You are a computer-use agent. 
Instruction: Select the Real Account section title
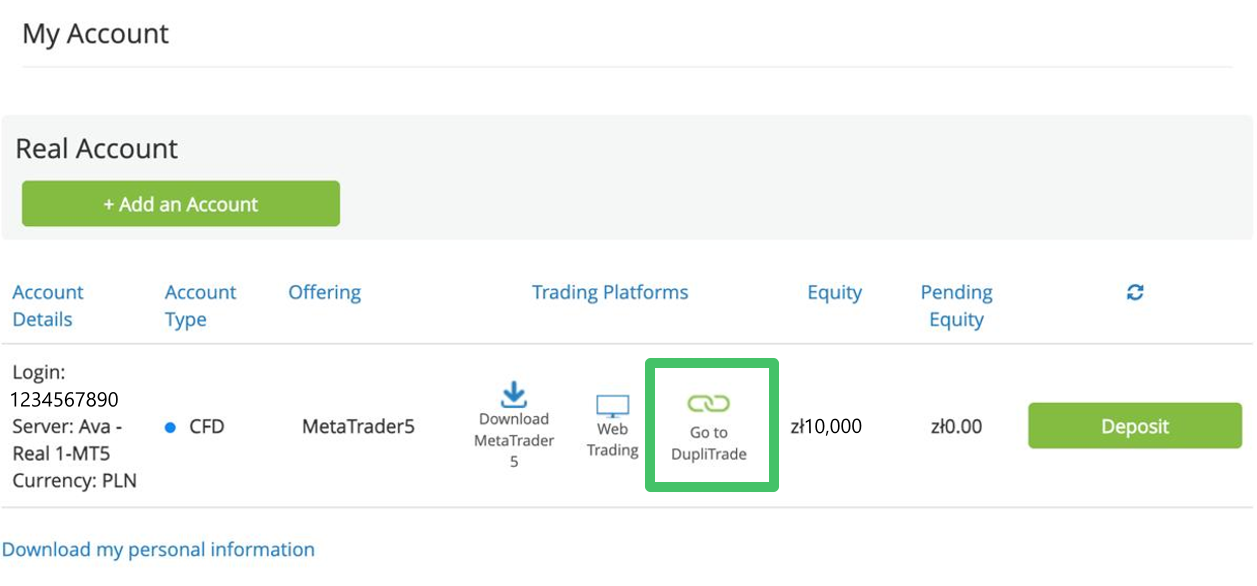pyautogui.click(x=97, y=149)
